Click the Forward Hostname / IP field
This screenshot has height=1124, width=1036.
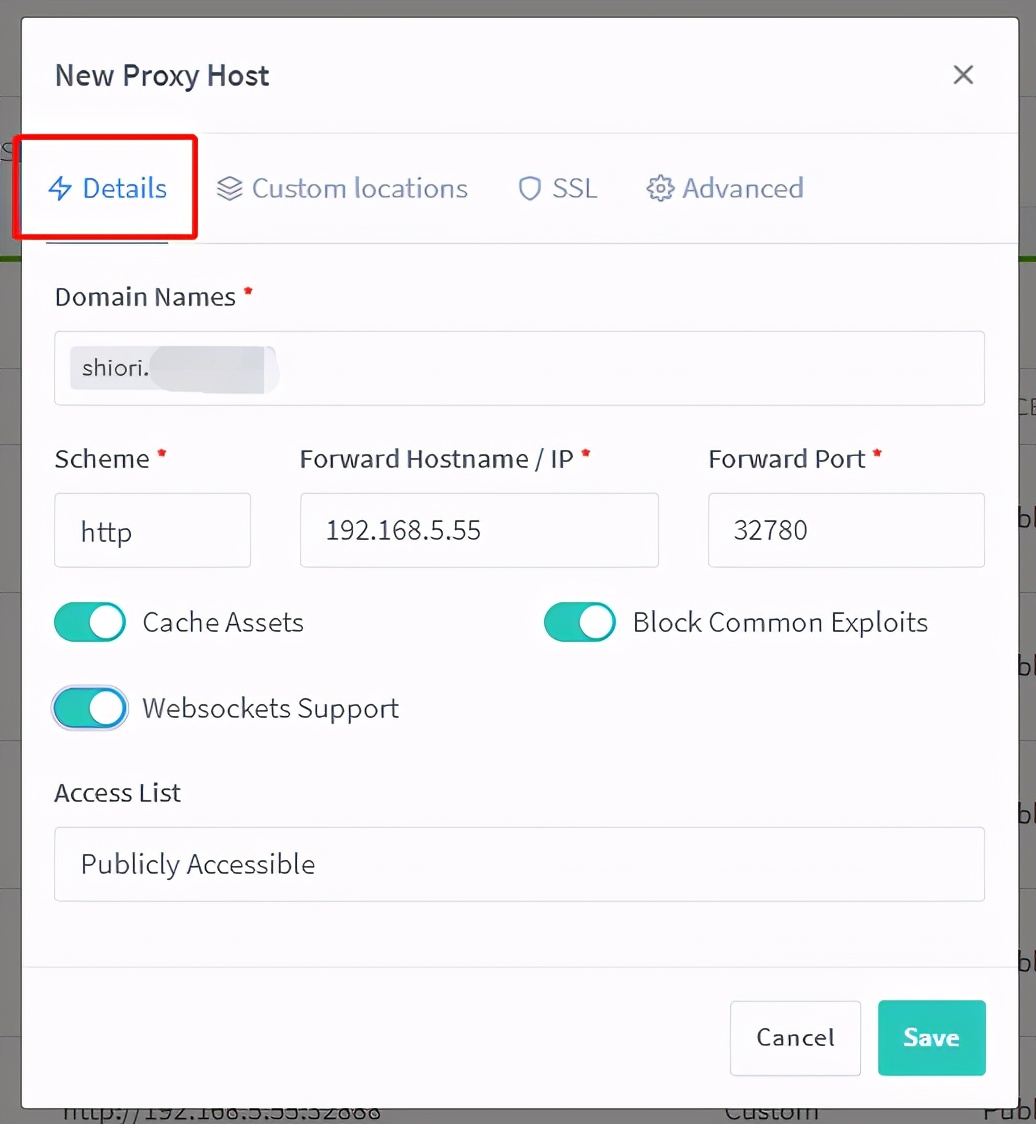coord(479,530)
